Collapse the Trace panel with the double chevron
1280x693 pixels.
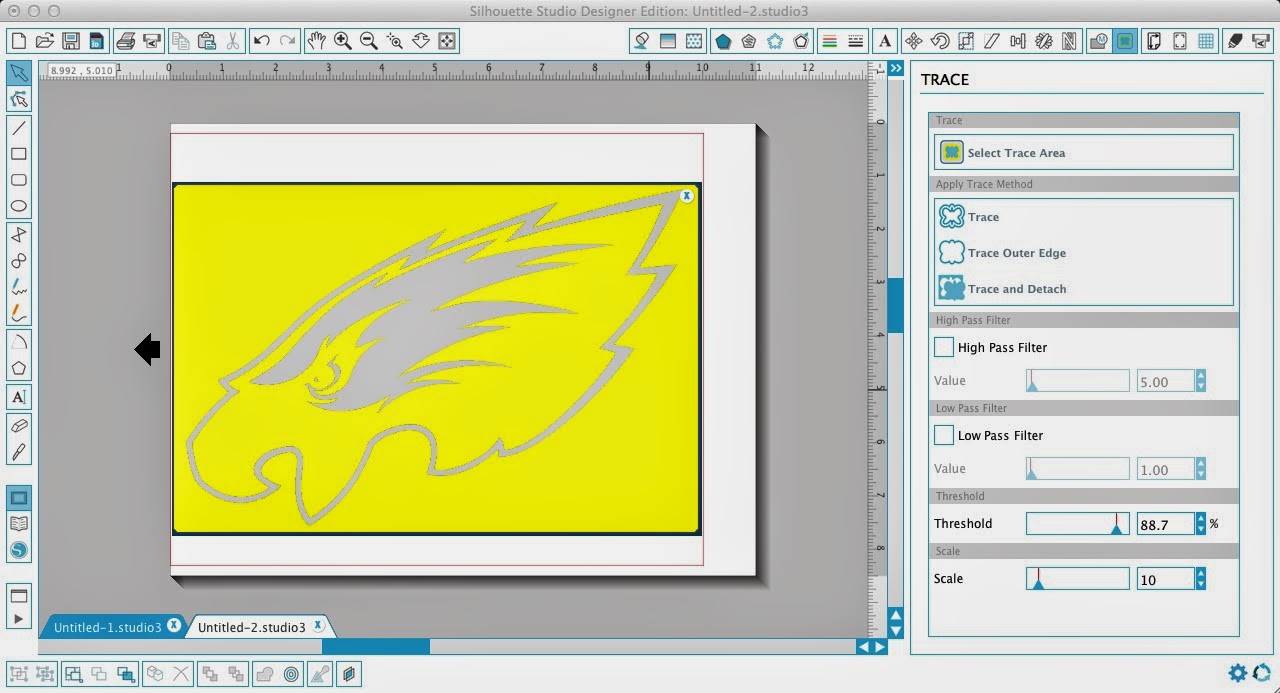pyautogui.click(x=895, y=68)
